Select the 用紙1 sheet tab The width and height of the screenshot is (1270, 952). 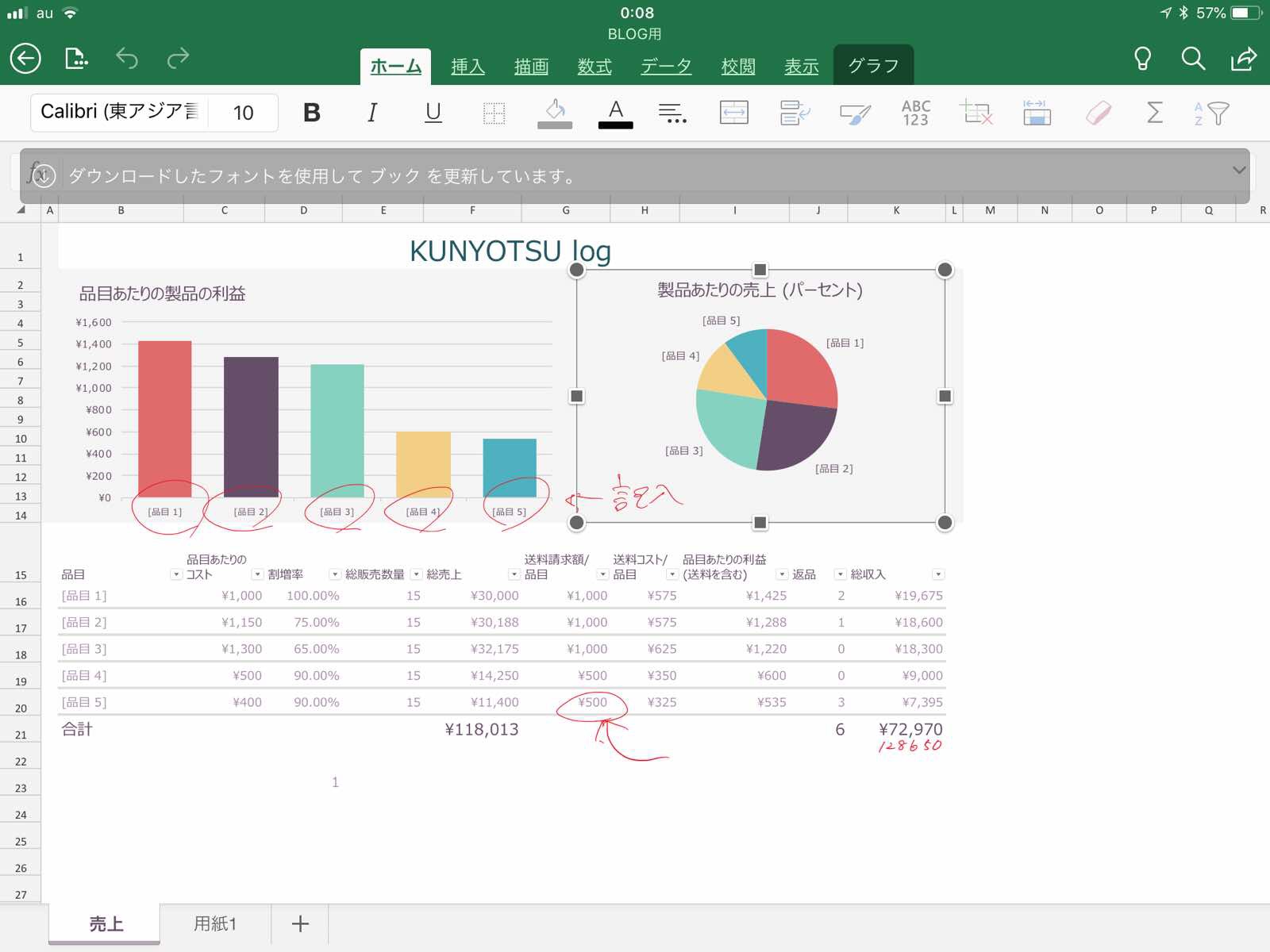pyautogui.click(x=215, y=924)
